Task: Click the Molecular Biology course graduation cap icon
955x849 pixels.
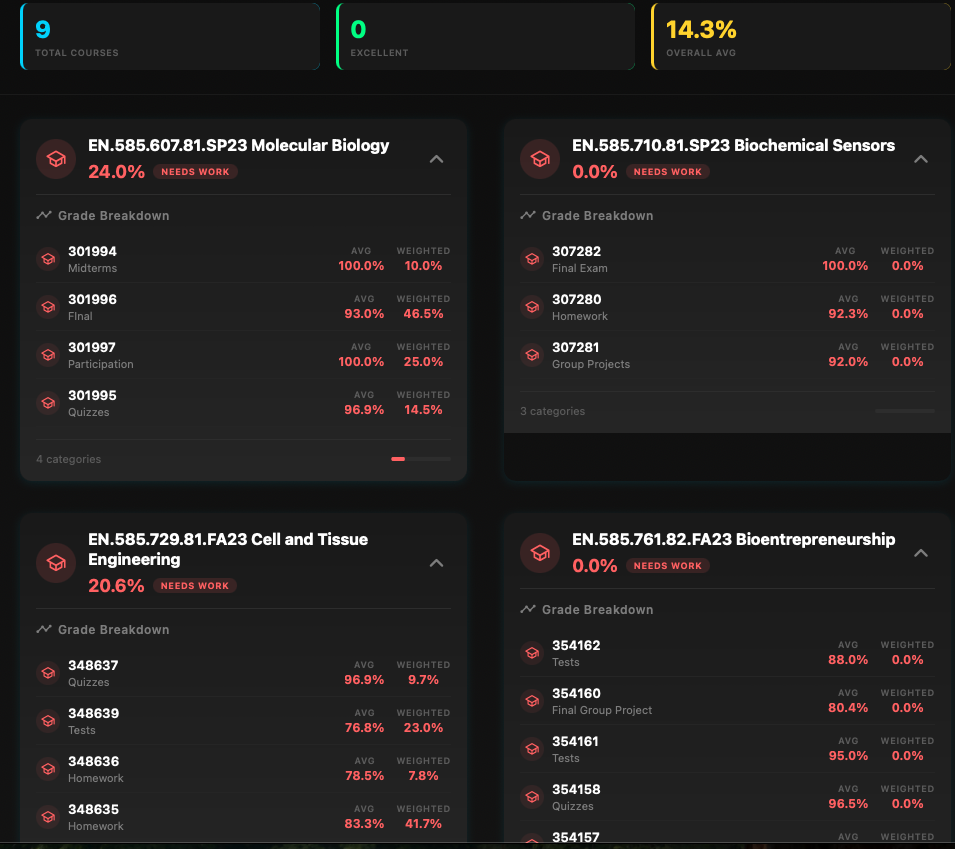Action: tap(56, 159)
